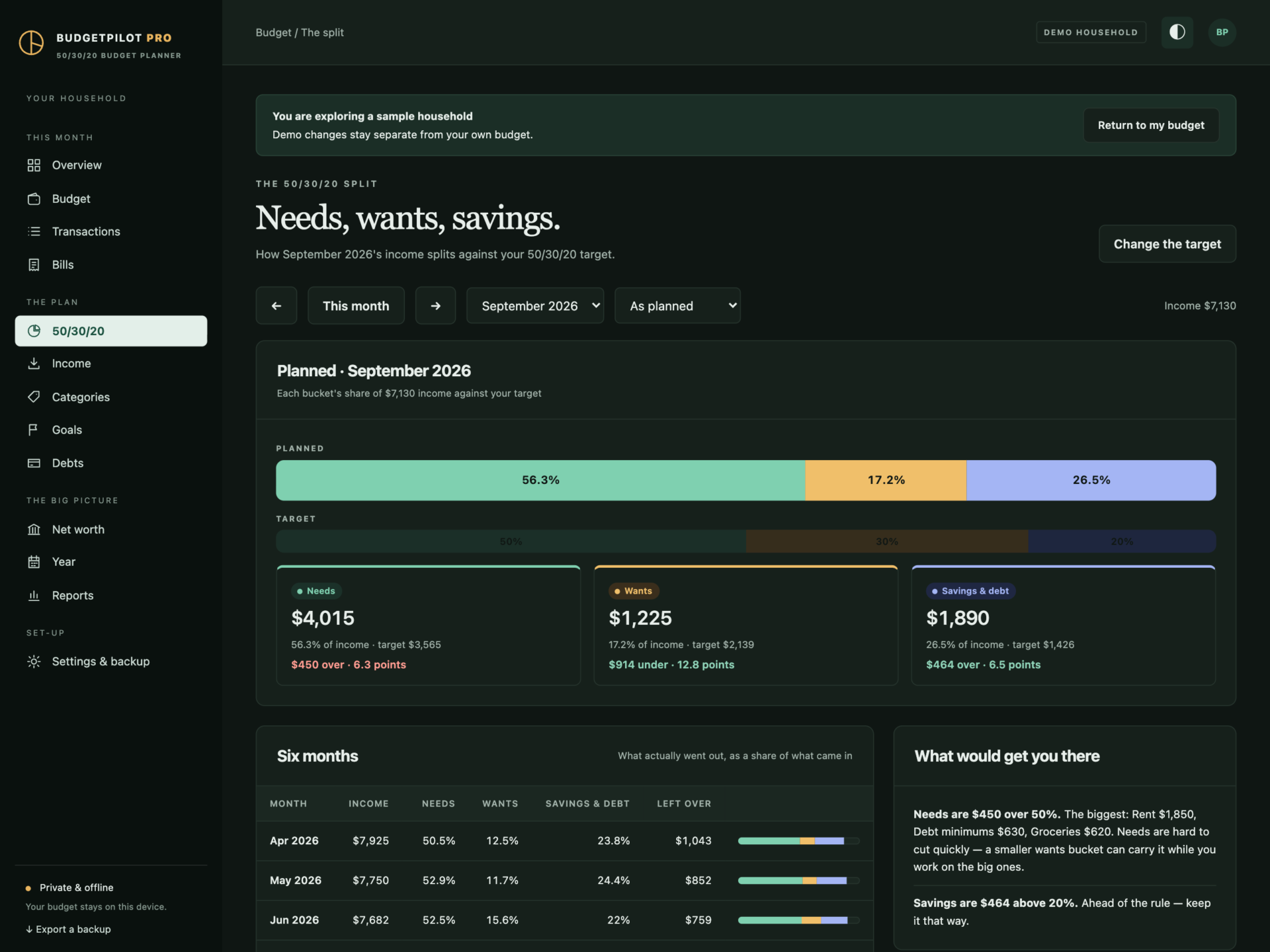The height and width of the screenshot is (952, 1270).
Task: Click the Needs $4,015 card
Action: click(429, 625)
